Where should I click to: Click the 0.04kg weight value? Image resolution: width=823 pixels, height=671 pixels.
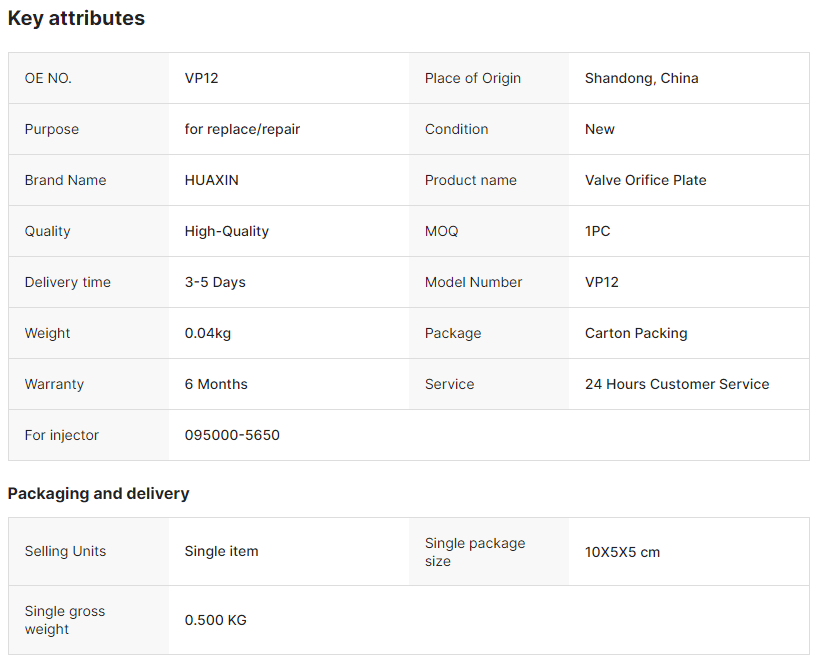click(207, 333)
